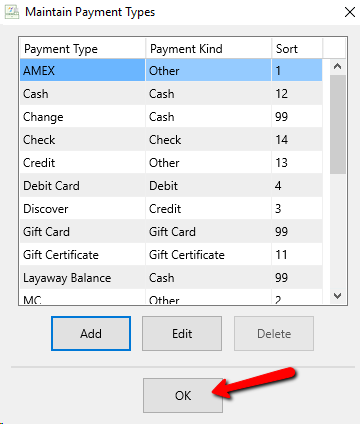The image size is (360, 426).
Task: Click the Sort column header
Action: point(297,49)
